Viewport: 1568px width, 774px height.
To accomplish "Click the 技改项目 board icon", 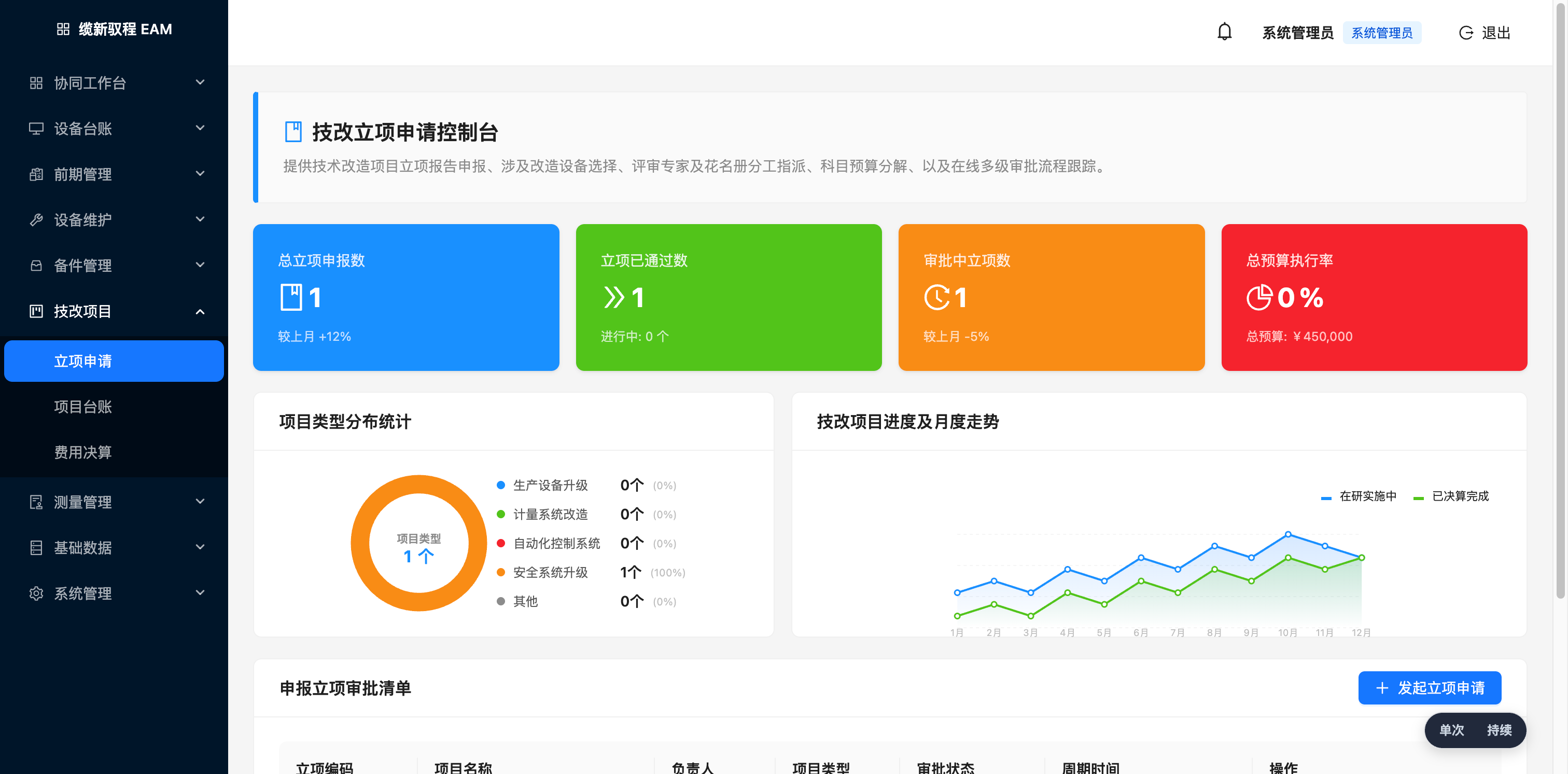I will point(36,311).
